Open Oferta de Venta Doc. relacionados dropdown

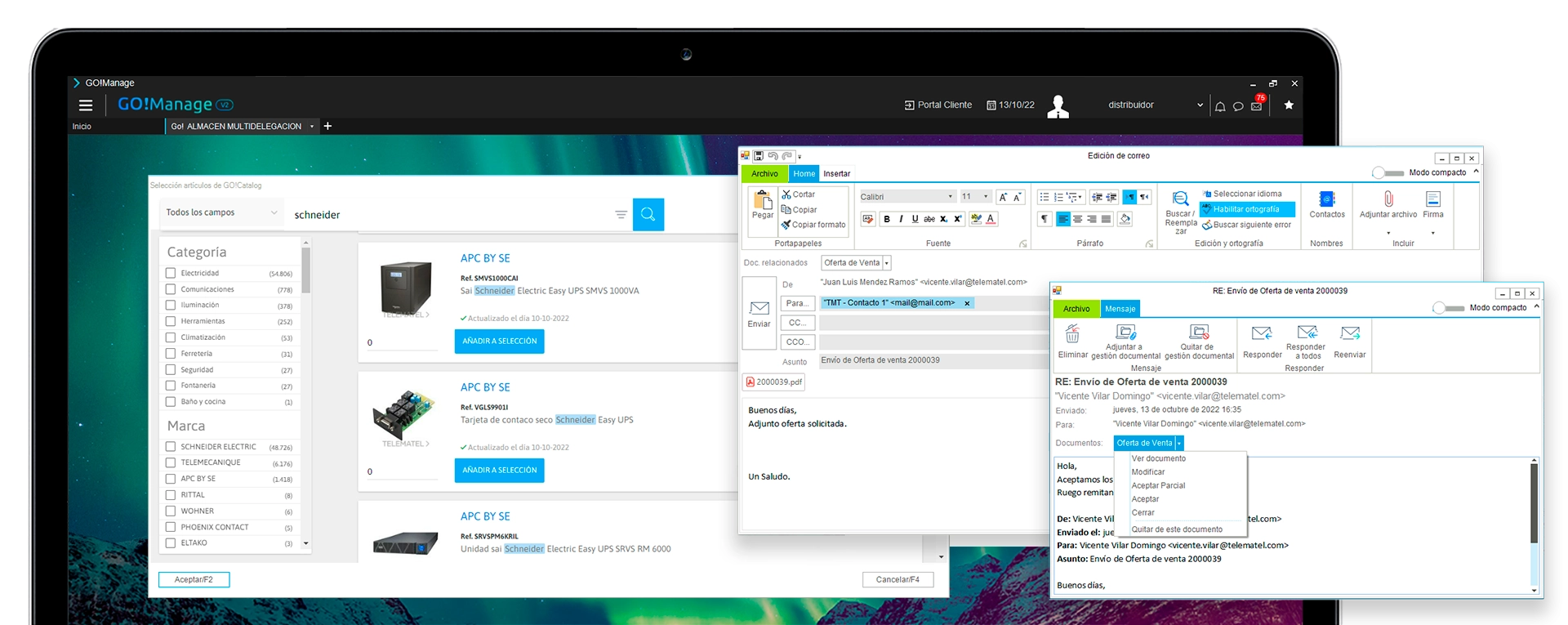(x=887, y=263)
